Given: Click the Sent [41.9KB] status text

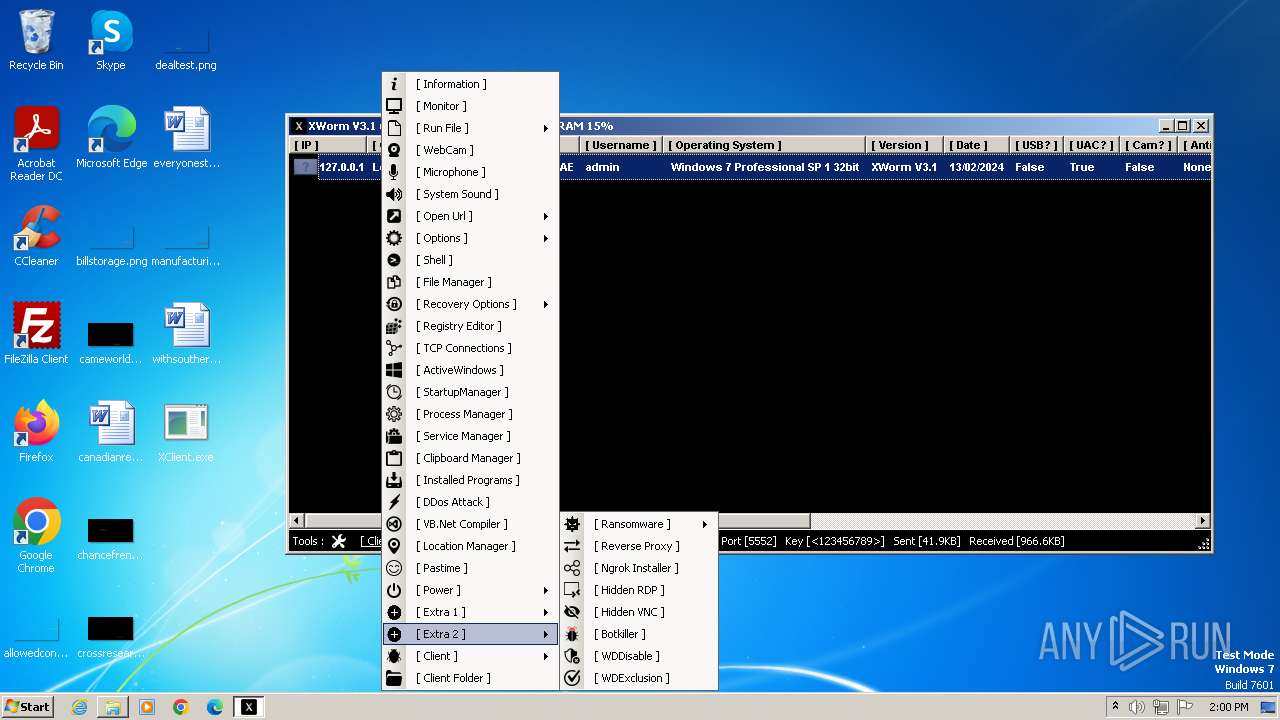Looking at the screenshot, I should pyautogui.click(x=927, y=541).
